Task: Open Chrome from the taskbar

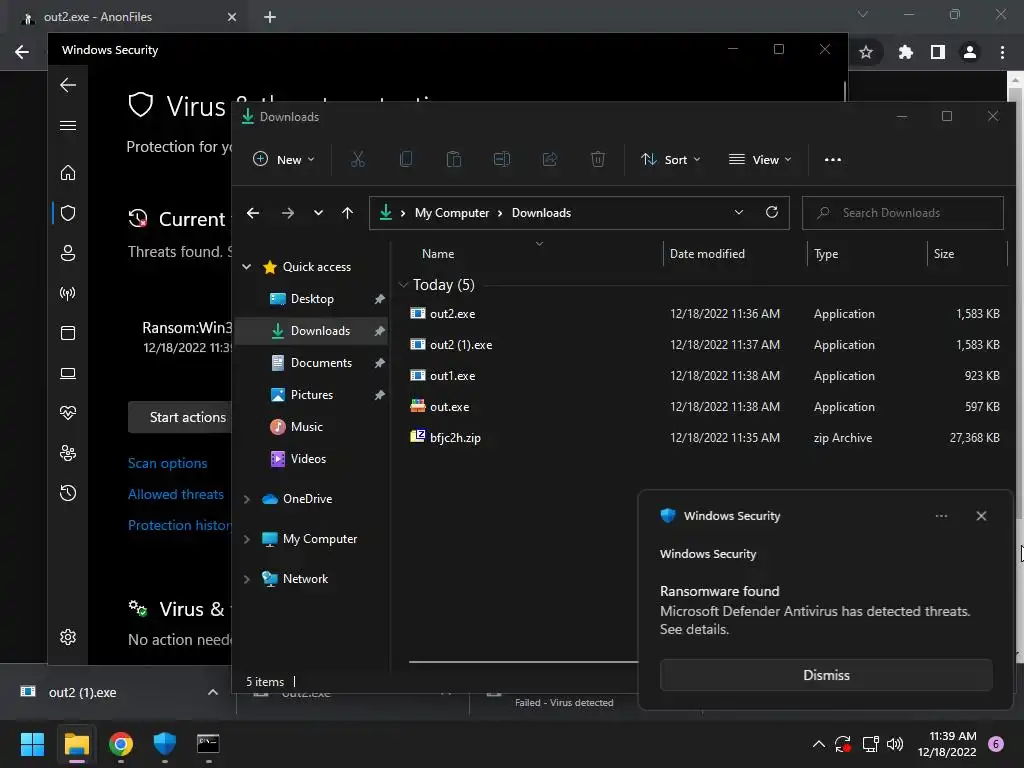Action: coord(121,744)
